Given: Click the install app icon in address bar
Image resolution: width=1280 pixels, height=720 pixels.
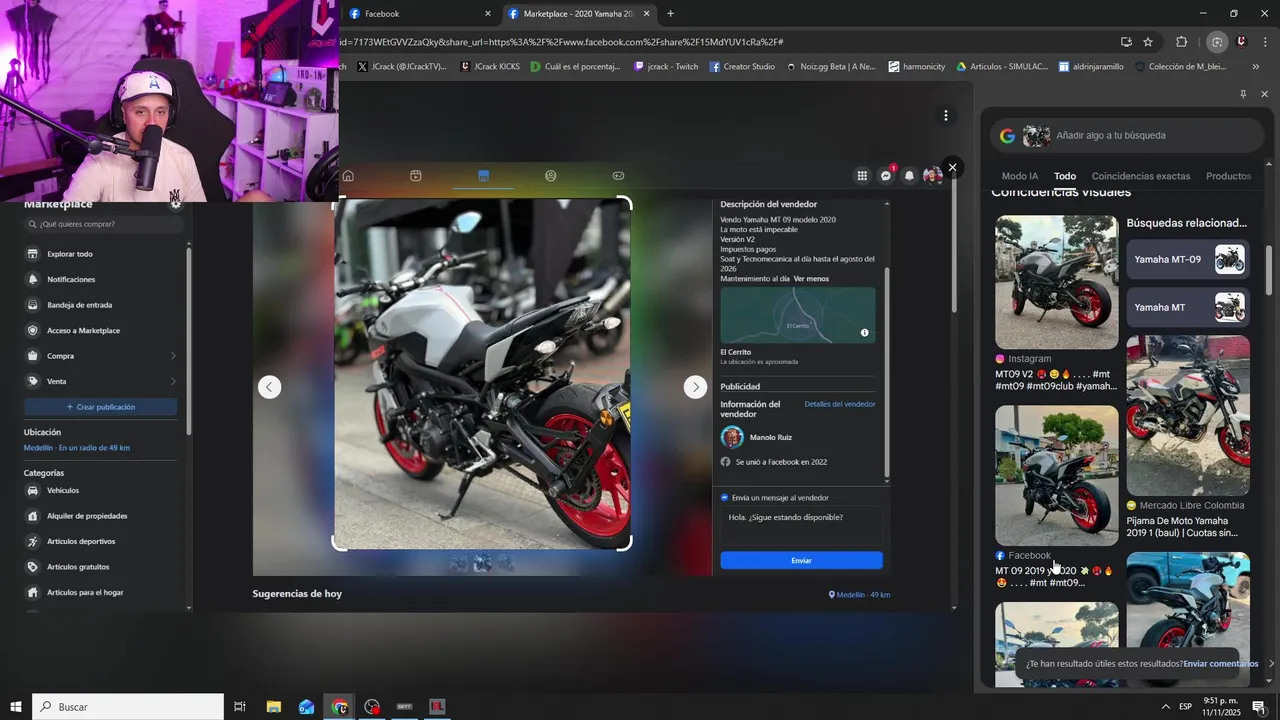Looking at the screenshot, I should (x=1126, y=42).
